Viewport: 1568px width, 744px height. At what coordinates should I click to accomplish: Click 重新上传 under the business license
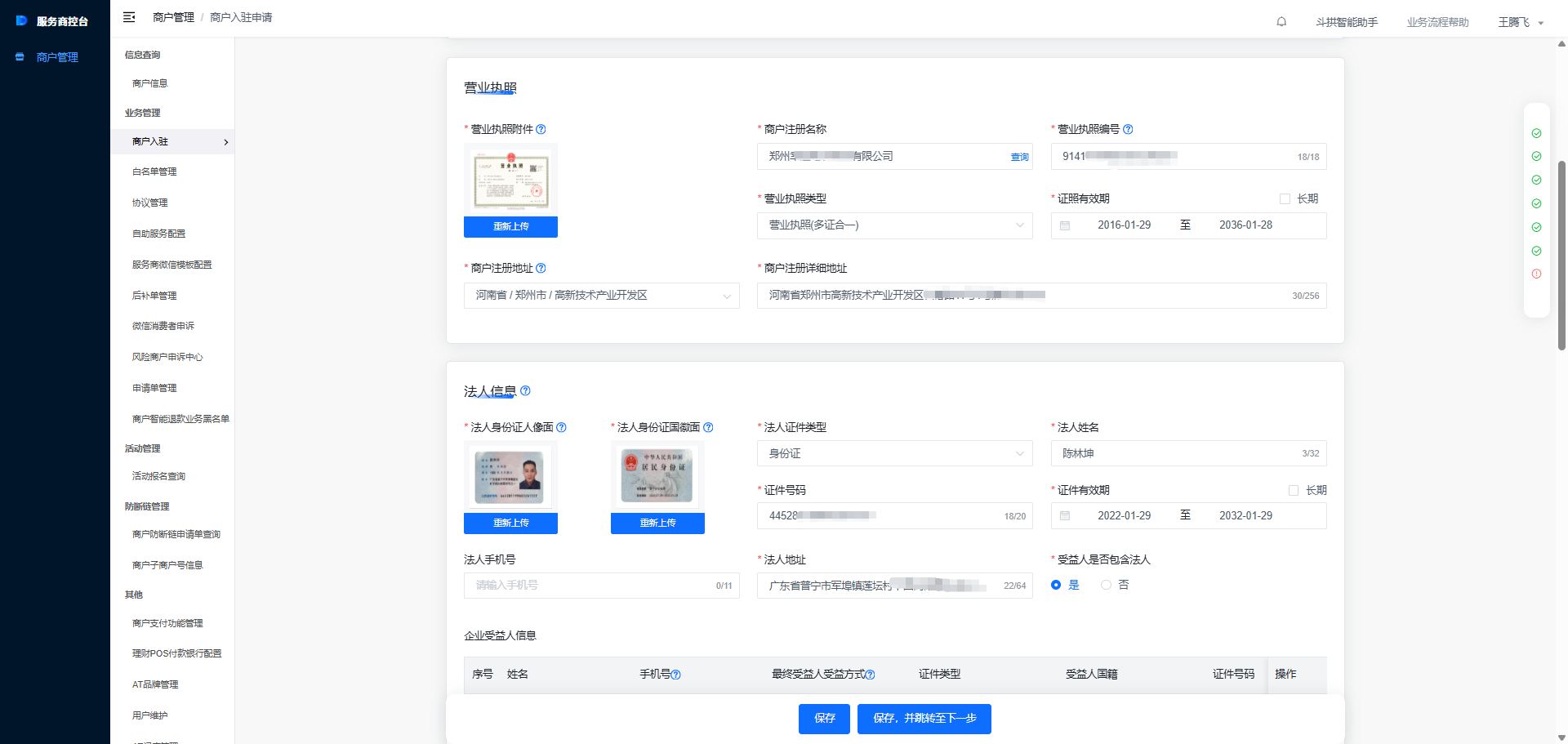(x=510, y=227)
